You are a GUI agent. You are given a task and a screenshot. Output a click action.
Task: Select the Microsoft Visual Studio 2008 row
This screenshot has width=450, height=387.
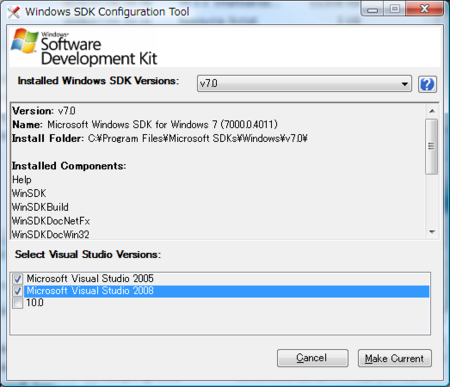[226, 291]
